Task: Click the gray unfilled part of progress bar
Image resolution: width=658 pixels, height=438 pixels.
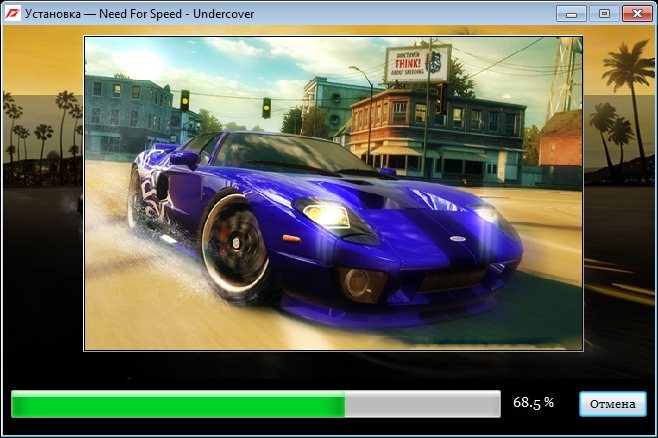Action: click(x=422, y=404)
